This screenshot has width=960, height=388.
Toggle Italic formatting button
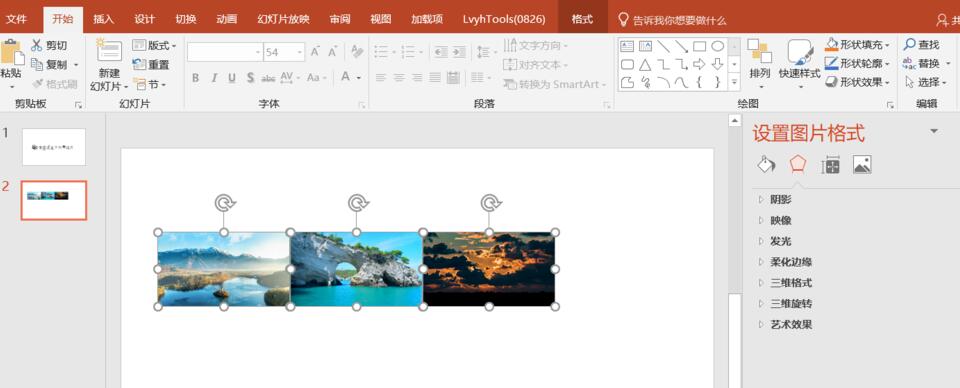tap(214, 78)
